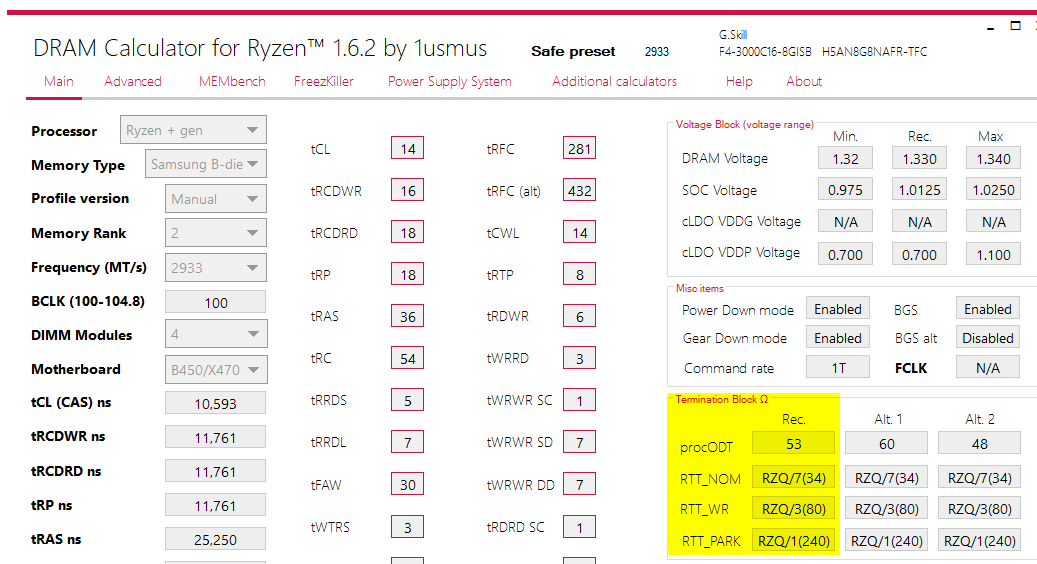Viewport: 1037px width, 564px height.
Task: Switch to the Main tab
Action: coord(58,81)
